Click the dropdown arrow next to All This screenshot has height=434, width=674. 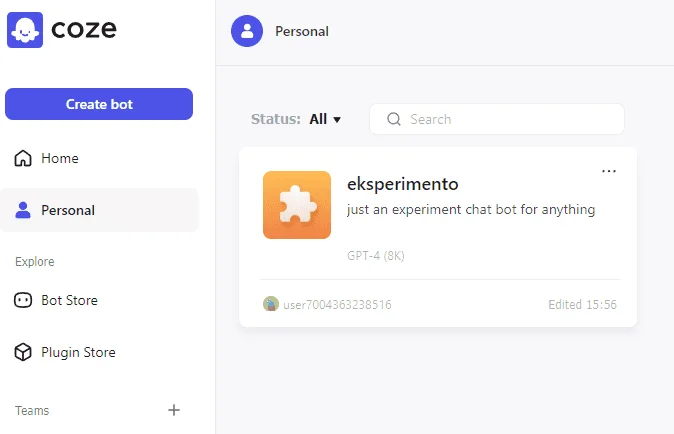[337, 120]
